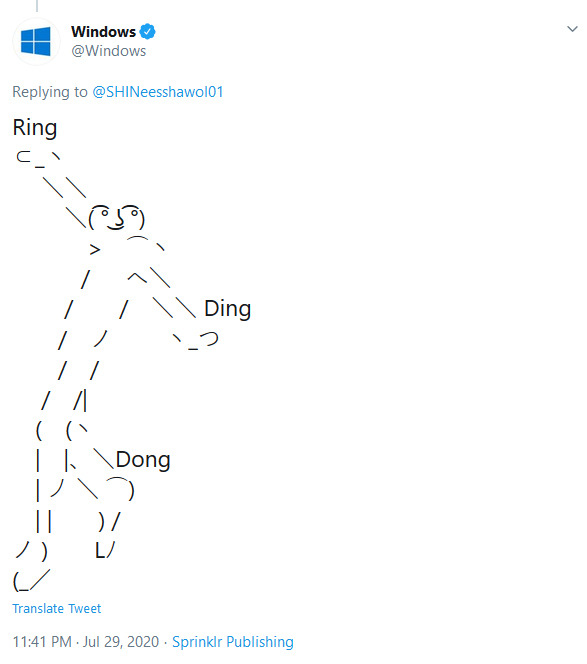Click the Translate Tweet link
Screen dimensions: 587x664
[x=57, y=609]
